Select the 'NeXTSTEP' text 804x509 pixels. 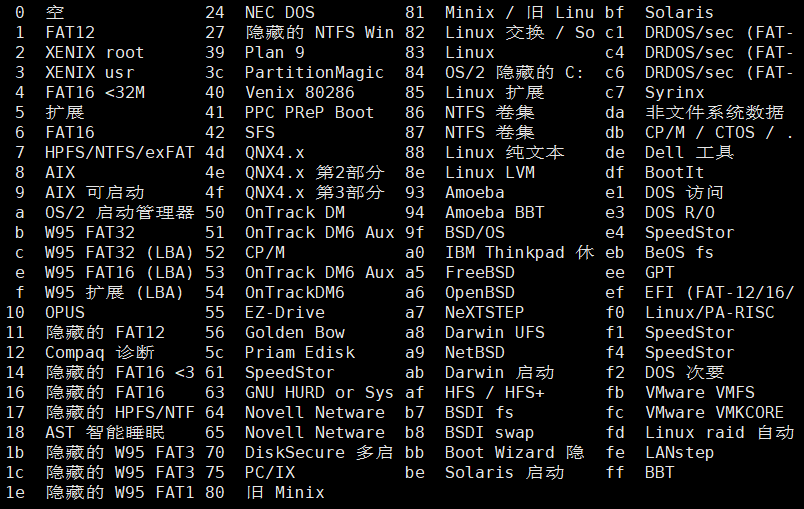coord(485,312)
